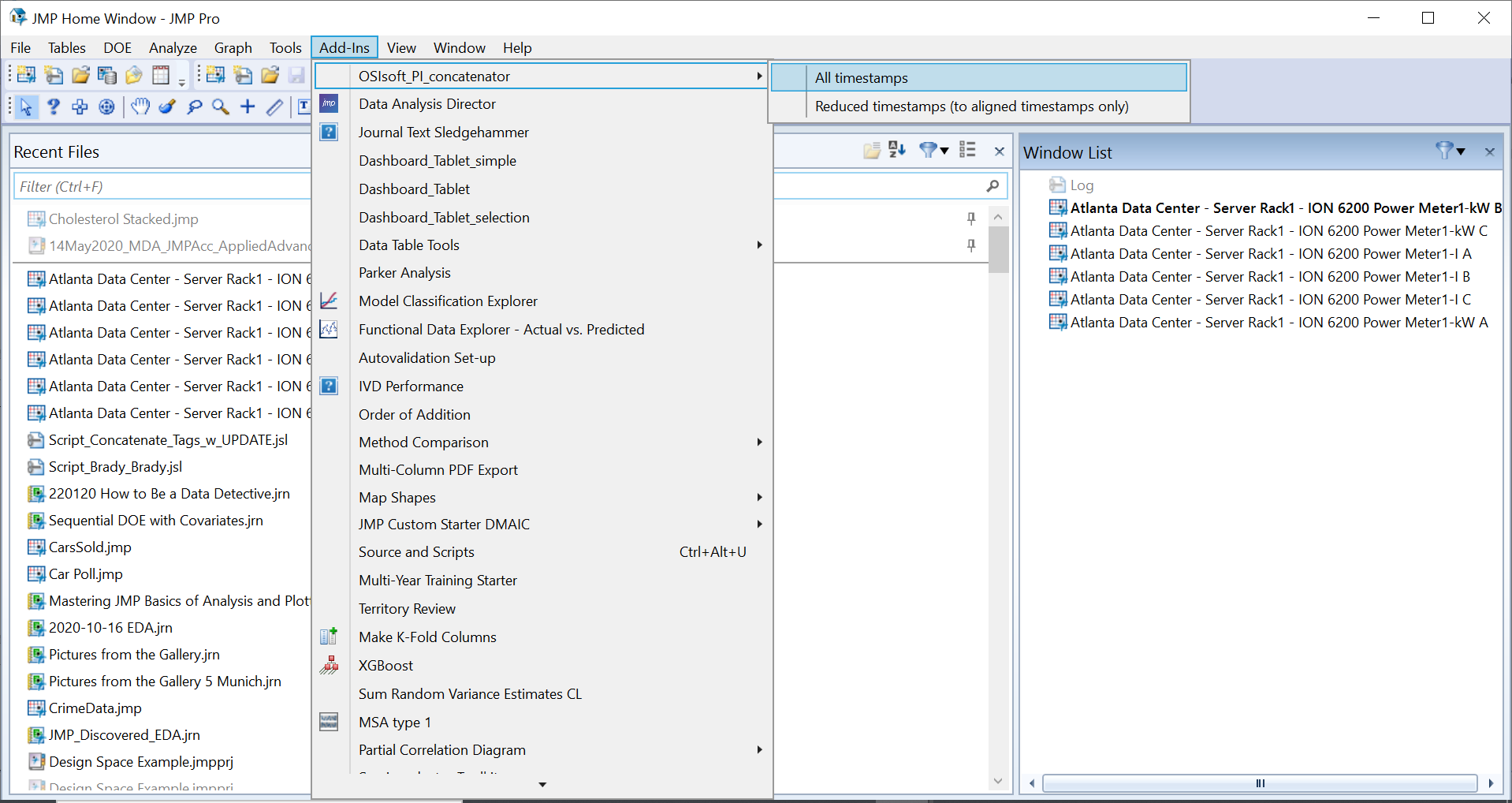This screenshot has width=1512, height=803.
Task: Pin the first item in the middle panel
Action: pos(971,218)
